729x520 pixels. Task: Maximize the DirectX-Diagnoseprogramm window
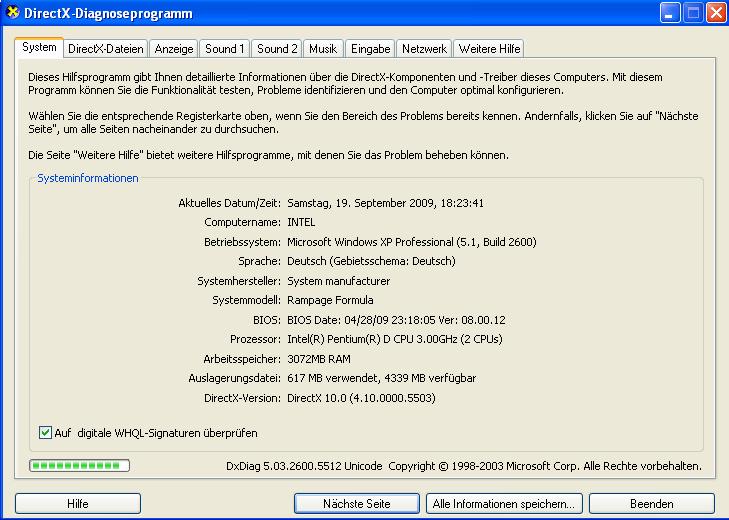tap(693, 13)
